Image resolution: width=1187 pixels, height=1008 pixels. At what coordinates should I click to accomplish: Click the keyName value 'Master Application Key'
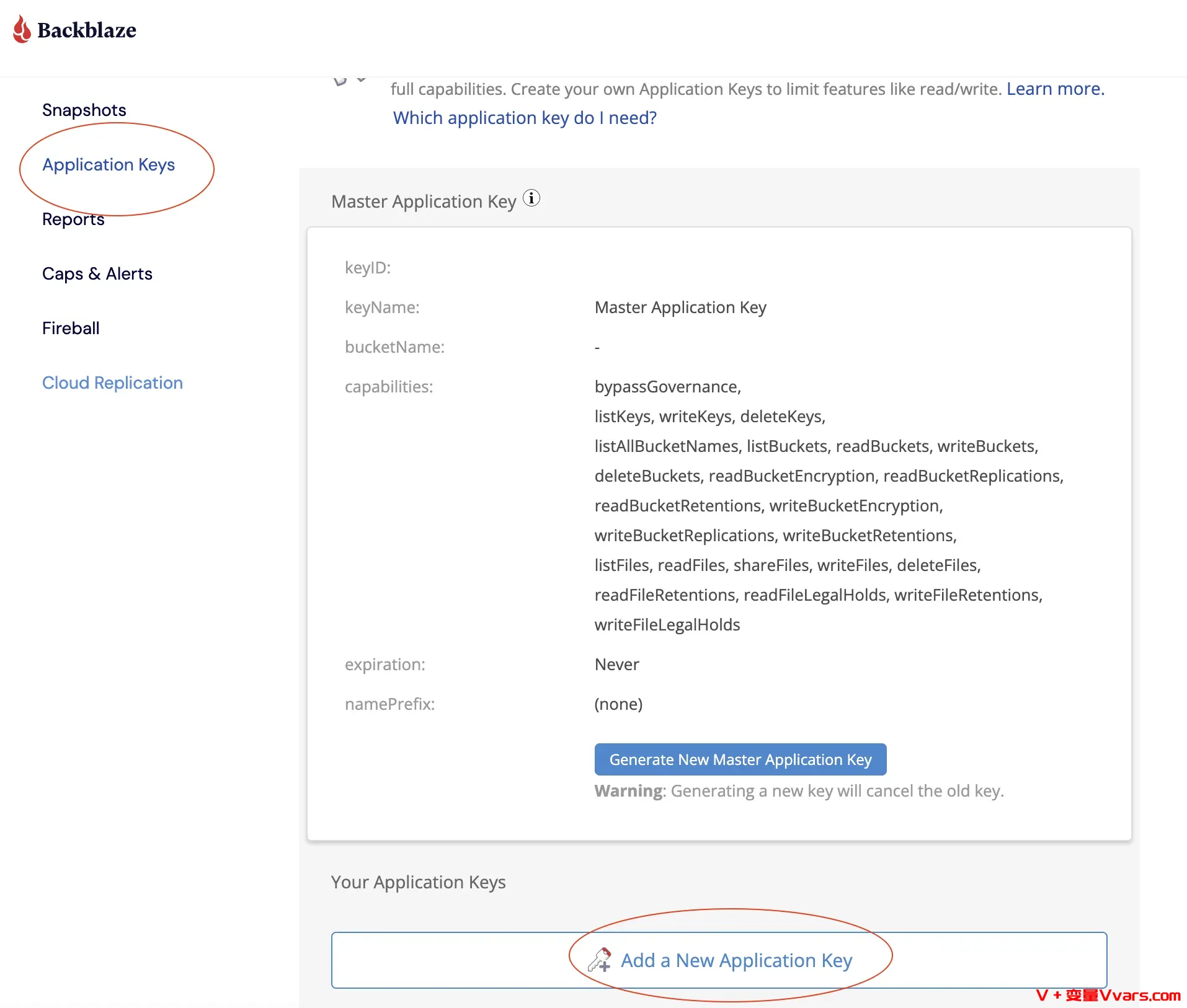point(680,307)
